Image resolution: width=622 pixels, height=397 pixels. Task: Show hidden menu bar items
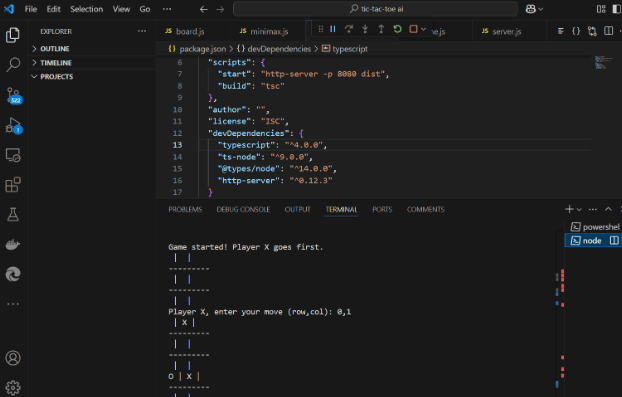[167, 9]
